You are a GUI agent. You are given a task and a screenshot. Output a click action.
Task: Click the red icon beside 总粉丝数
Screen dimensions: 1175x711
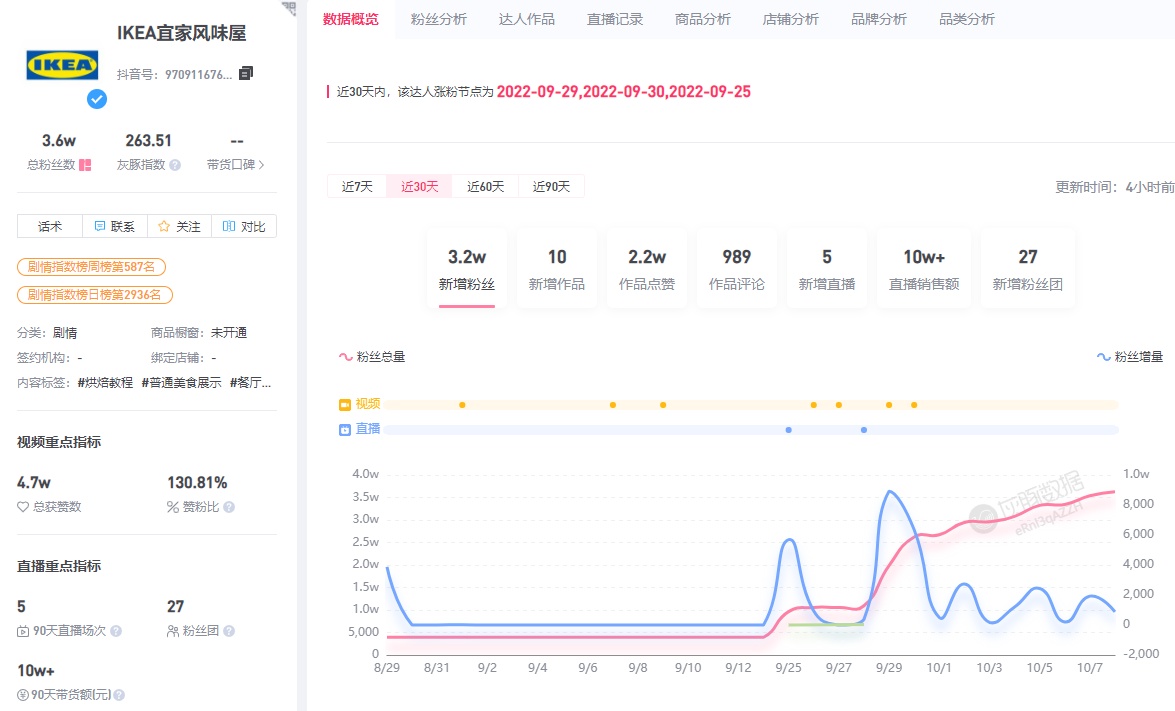coord(85,165)
